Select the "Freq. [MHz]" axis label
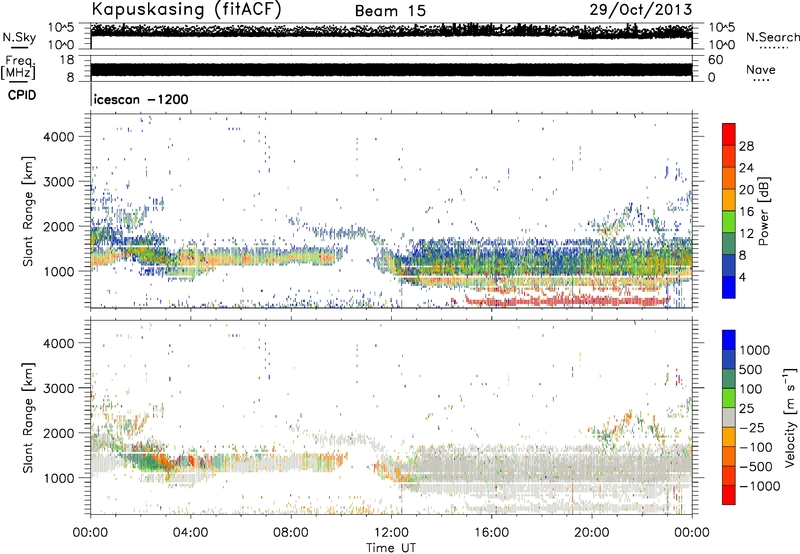Viewport: 800px width, 554px height. [18, 68]
